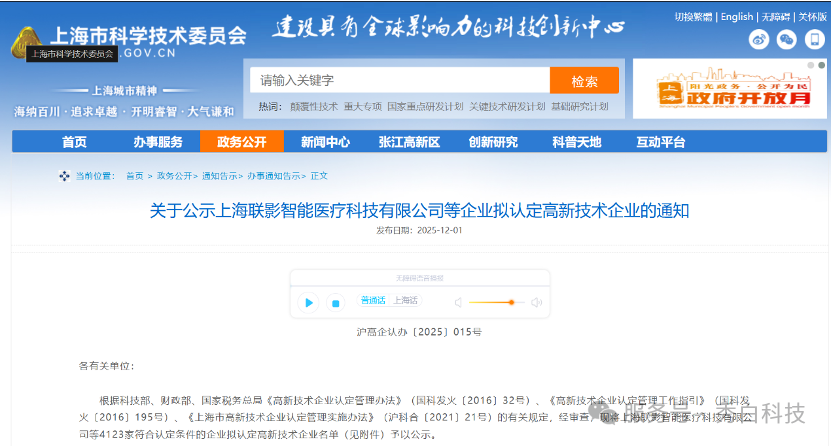Click the loud volume speaker icon

pyautogui.click(x=536, y=302)
